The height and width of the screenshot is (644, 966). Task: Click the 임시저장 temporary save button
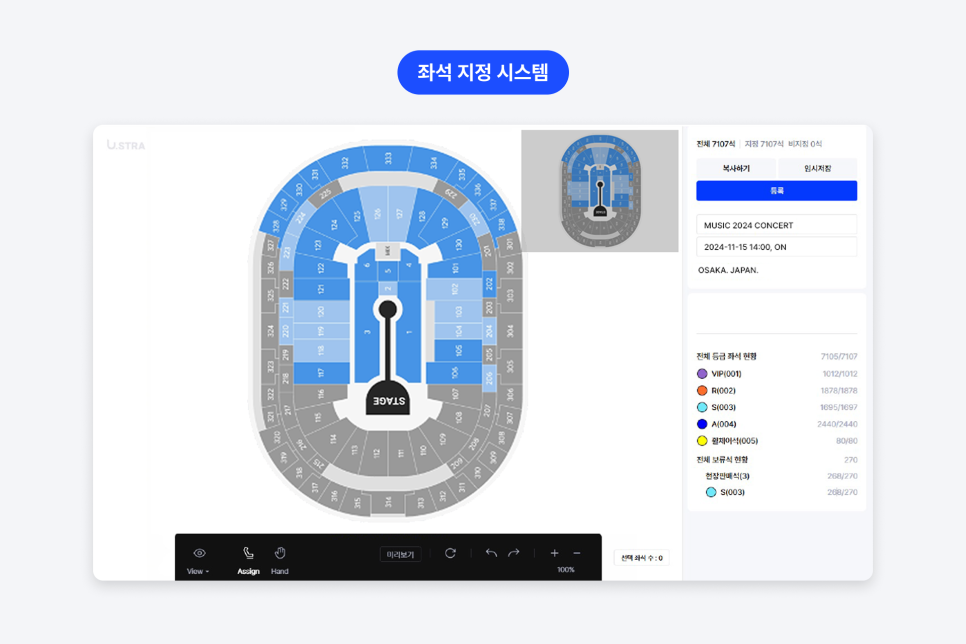click(817, 169)
